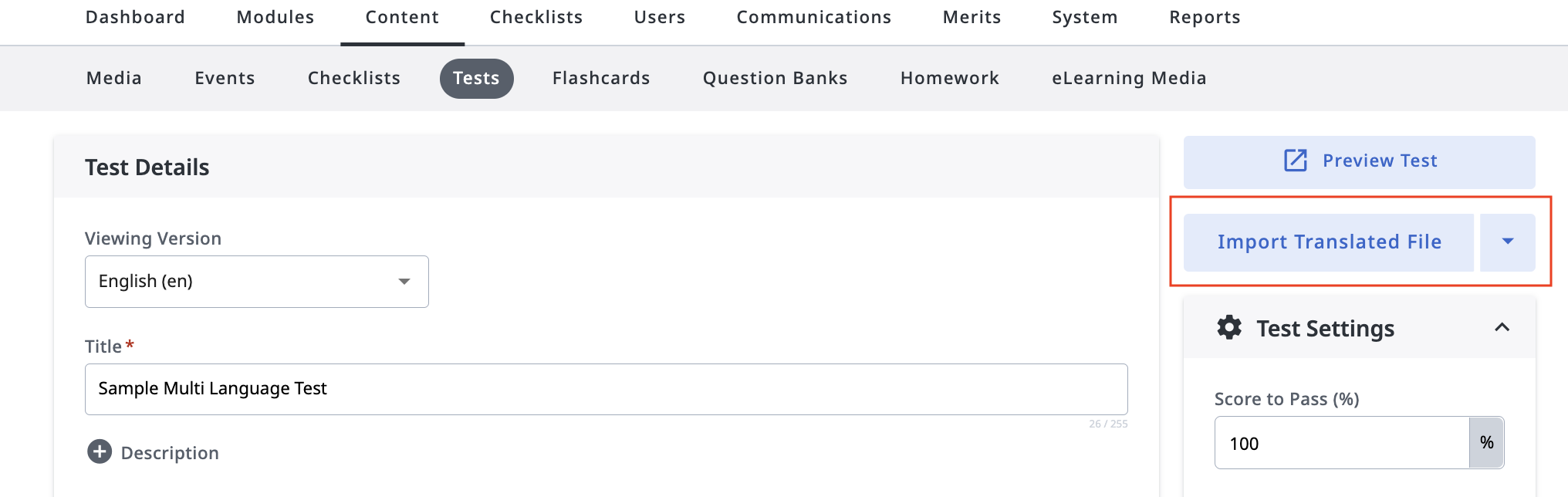The image size is (1568, 497).
Task: Click the Preview Test external-link icon
Action: coord(1295,161)
